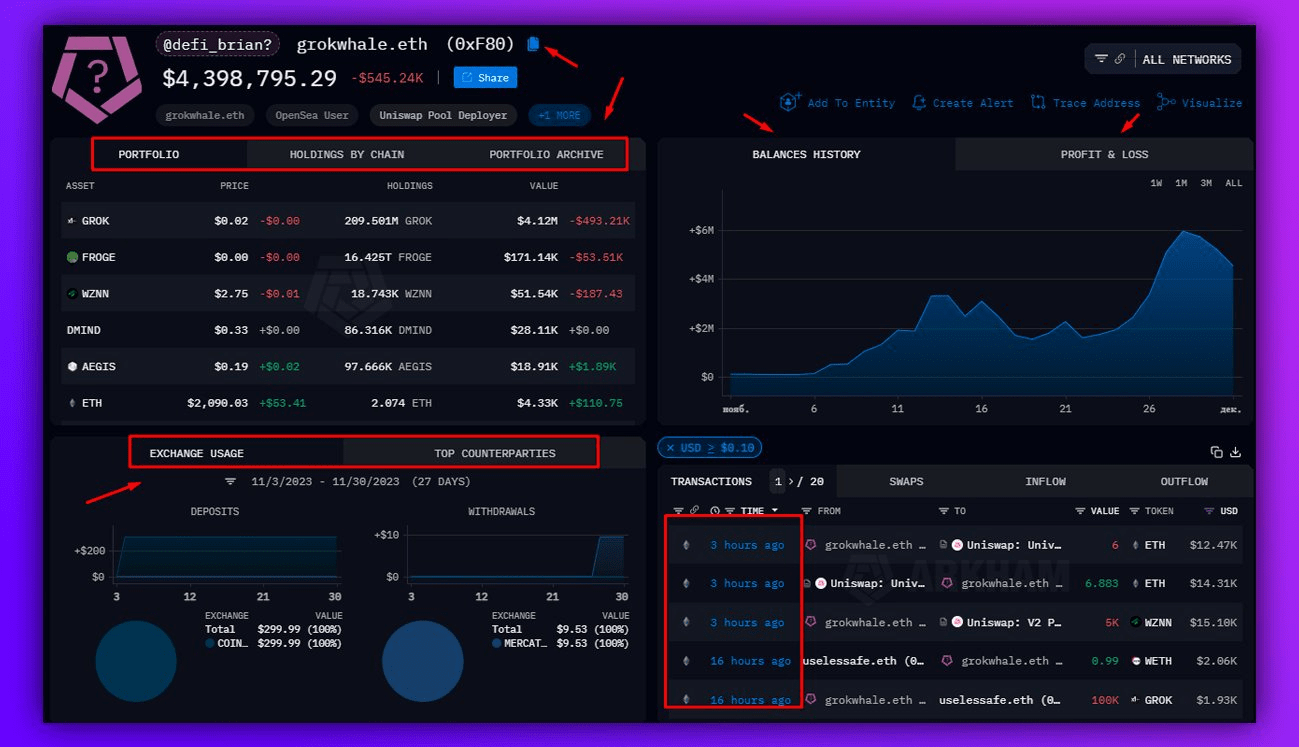Click the blue Share button
This screenshot has width=1299, height=747.
pos(485,77)
